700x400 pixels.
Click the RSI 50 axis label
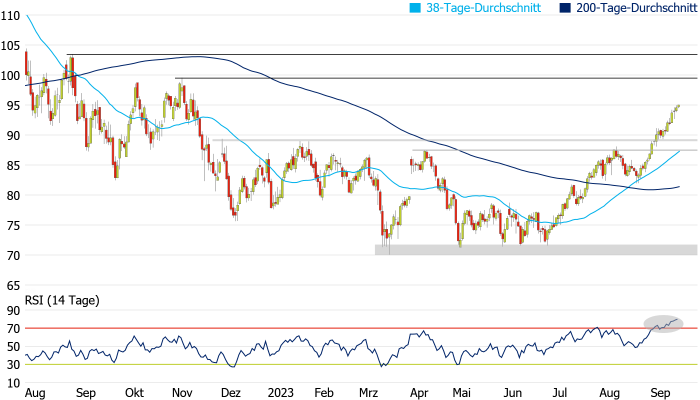point(12,346)
